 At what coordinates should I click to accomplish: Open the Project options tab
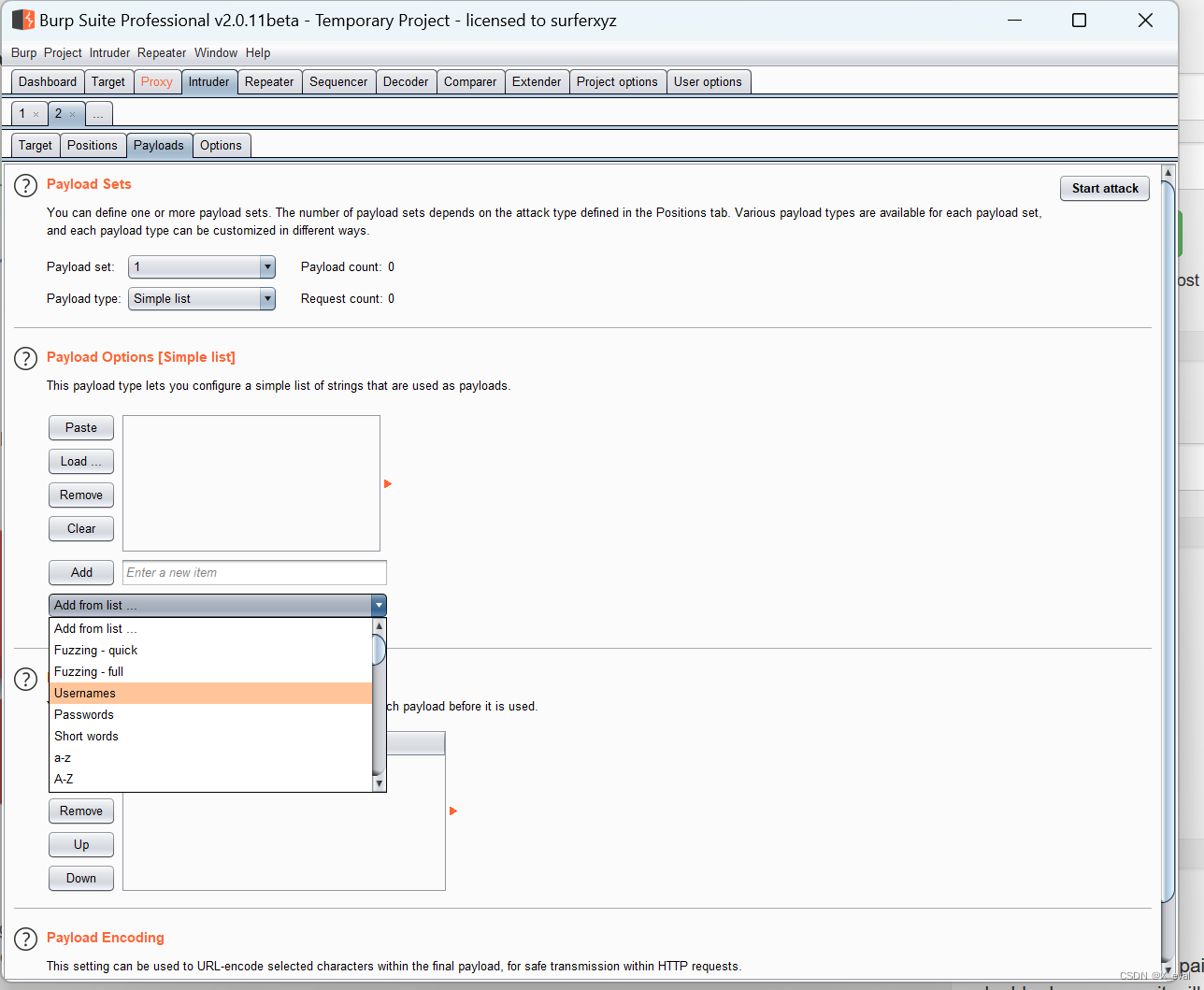point(617,81)
